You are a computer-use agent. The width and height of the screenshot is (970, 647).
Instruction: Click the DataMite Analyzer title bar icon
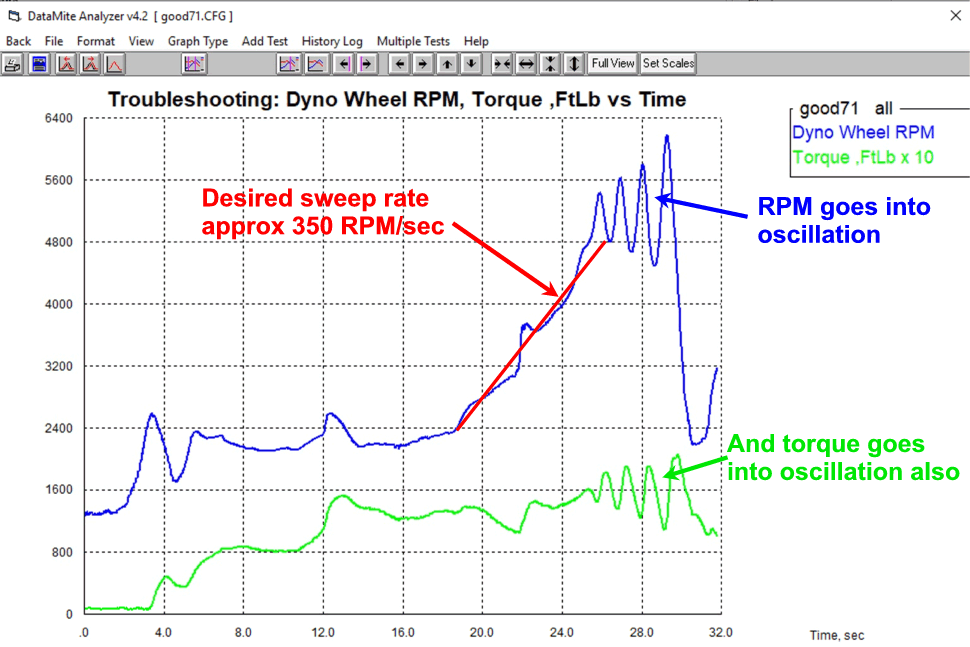[x=14, y=15]
